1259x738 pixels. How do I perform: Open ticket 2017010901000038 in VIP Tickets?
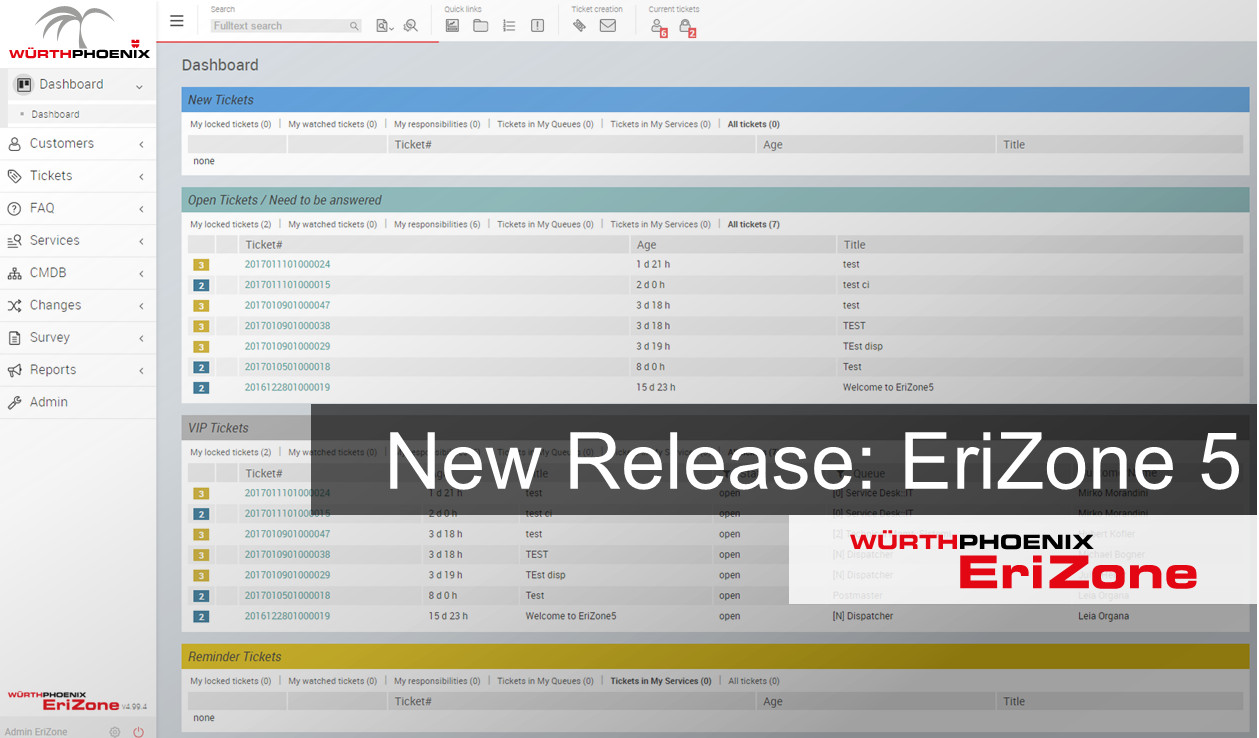coord(287,554)
